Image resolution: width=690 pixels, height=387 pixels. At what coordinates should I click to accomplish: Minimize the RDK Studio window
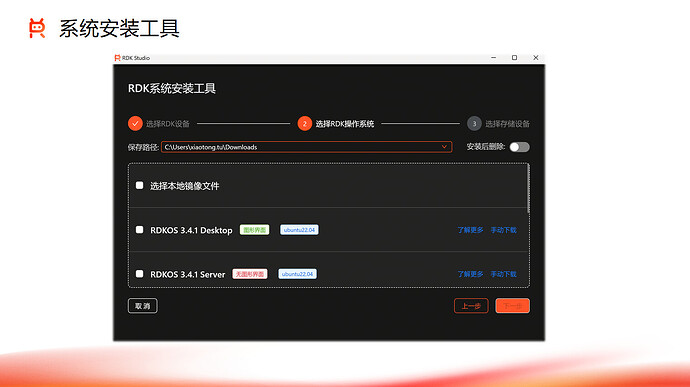click(493, 58)
